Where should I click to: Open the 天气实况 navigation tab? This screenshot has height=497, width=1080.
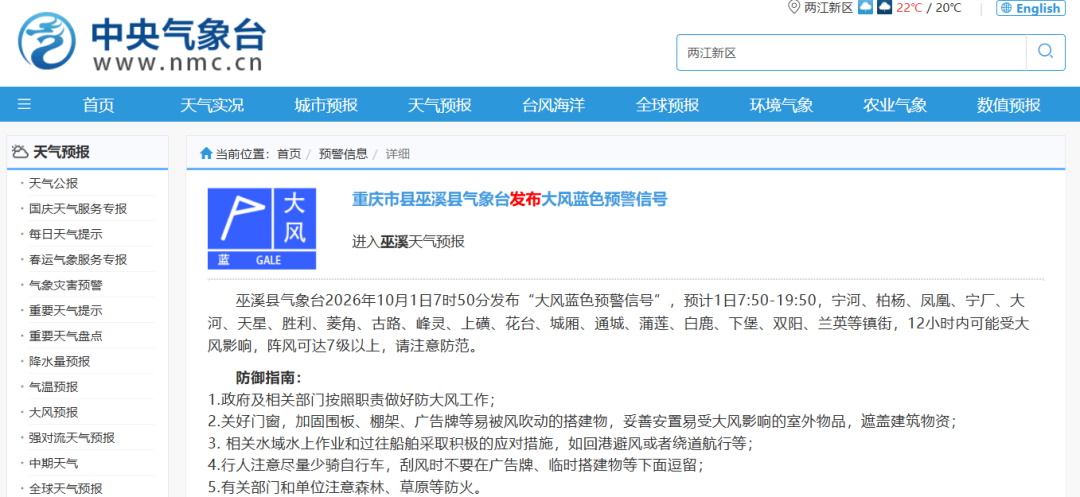pos(212,105)
